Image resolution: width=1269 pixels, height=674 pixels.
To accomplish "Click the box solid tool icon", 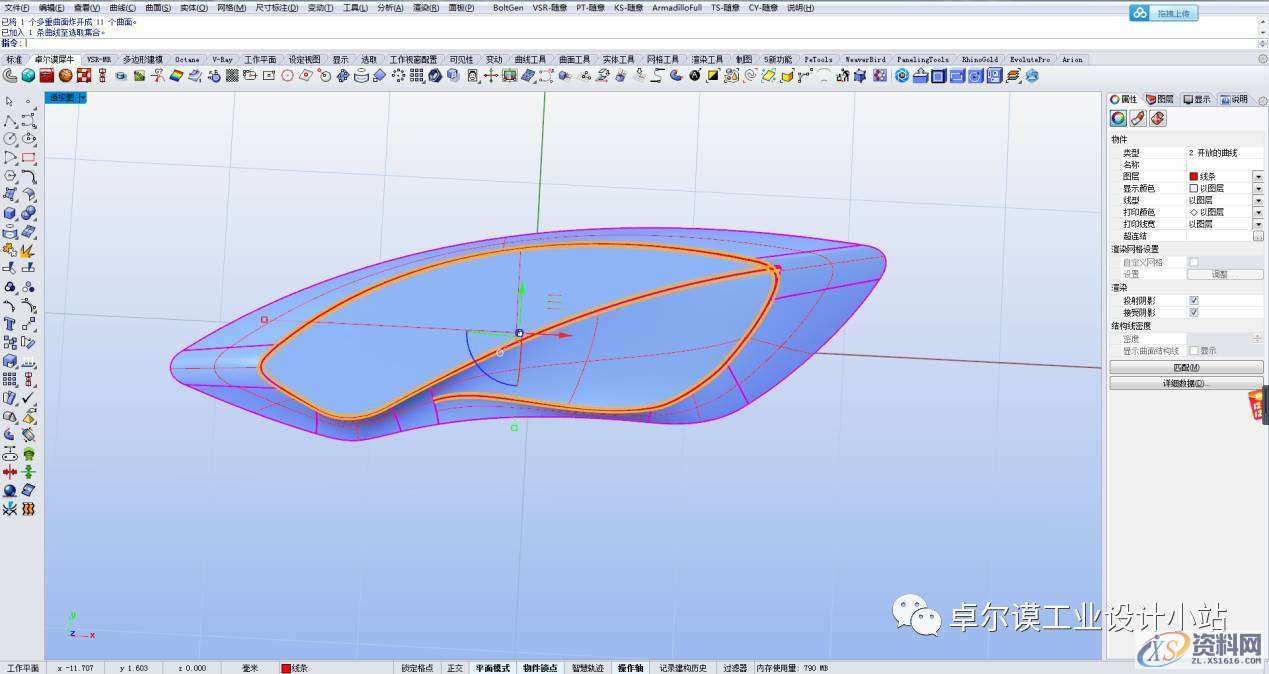I will click(x=10, y=213).
